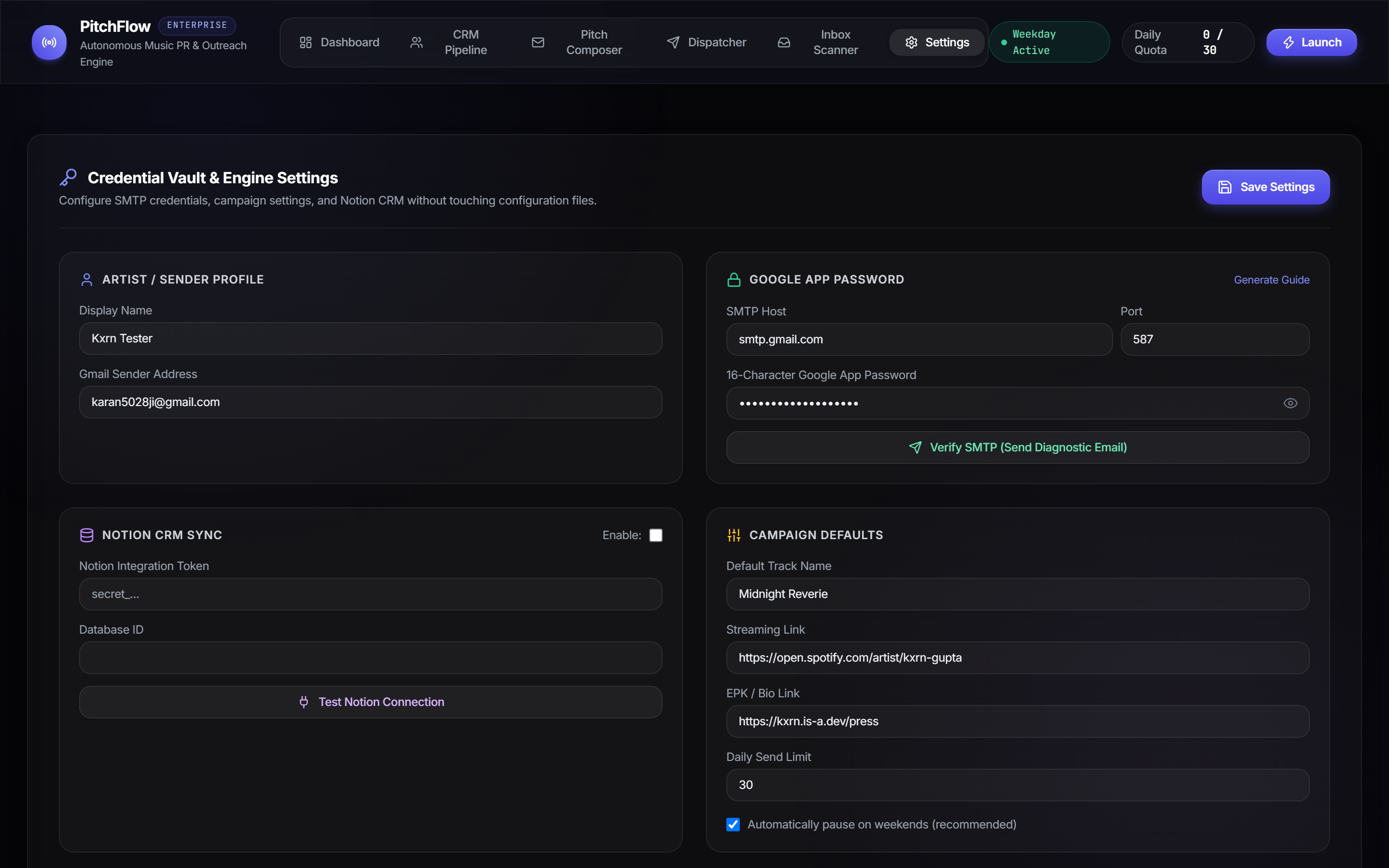Open the Dispatcher tab
This screenshot has width=1389, height=868.
[x=707, y=42]
